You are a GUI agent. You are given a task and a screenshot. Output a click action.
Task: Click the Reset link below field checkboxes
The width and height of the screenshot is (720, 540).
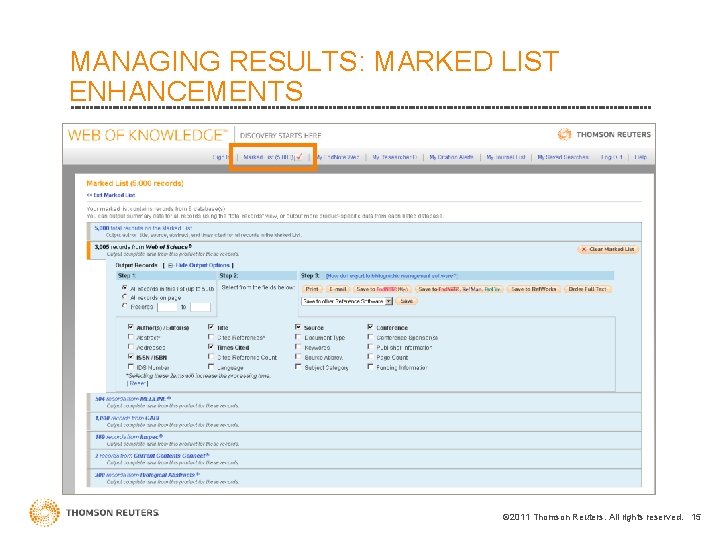tap(138, 383)
